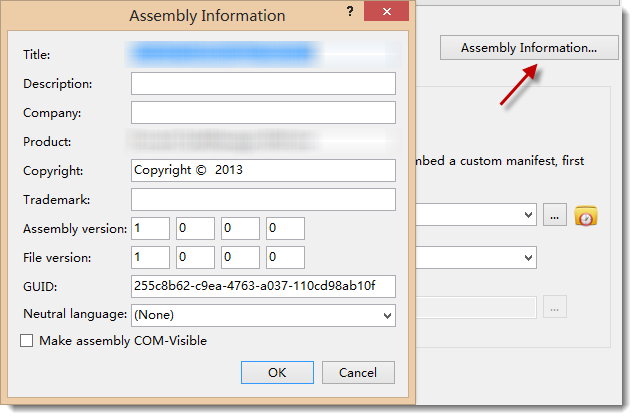The height and width of the screenshot is (420, 637).
Task: Enable Make assembly COM-Visible checkbox
Action: point(27,340)
